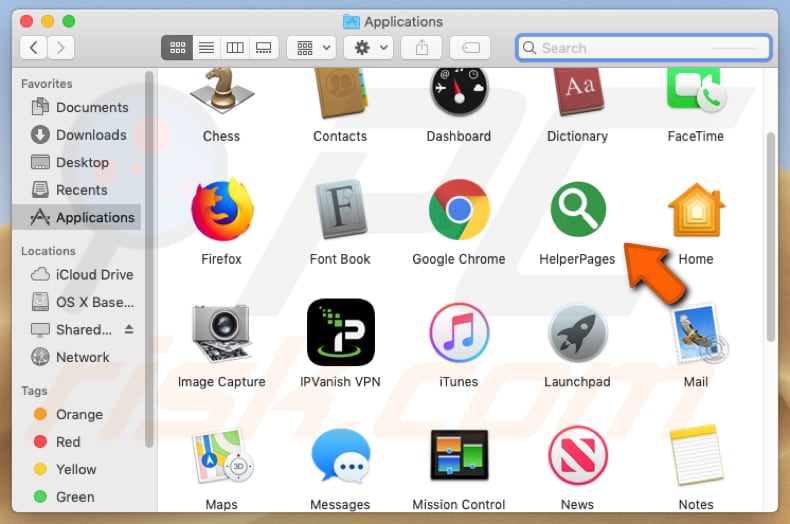Click into the Search field

click(643, 48)
